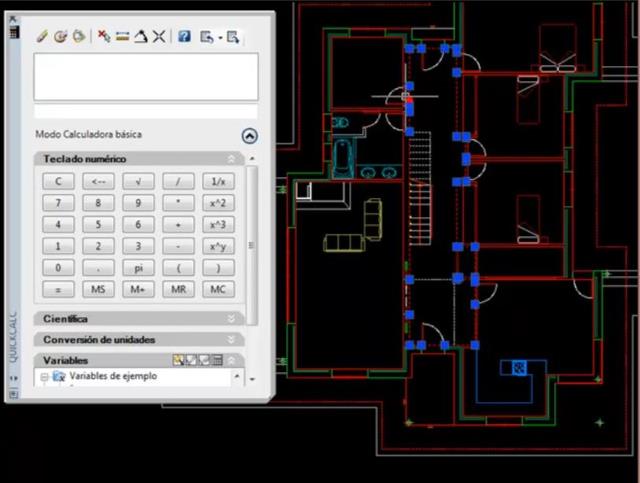
Task: Click the auto-hide arrows icon on QuickCalc bar
Action: pyautogui.click(x=14, y=378)
